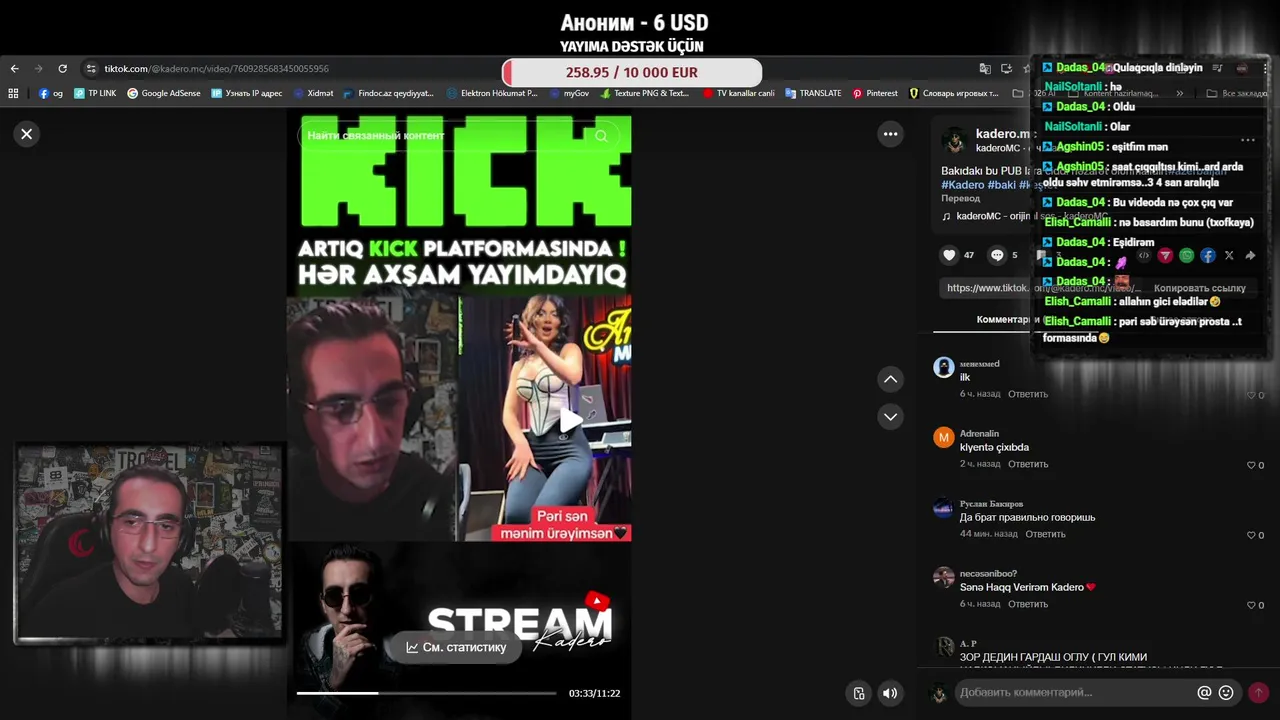Reply to Adrenalin's comment "kliyentə çixibda"
The width and height of the screenshot is (1280, 720).
click(x=1028, y=464)
